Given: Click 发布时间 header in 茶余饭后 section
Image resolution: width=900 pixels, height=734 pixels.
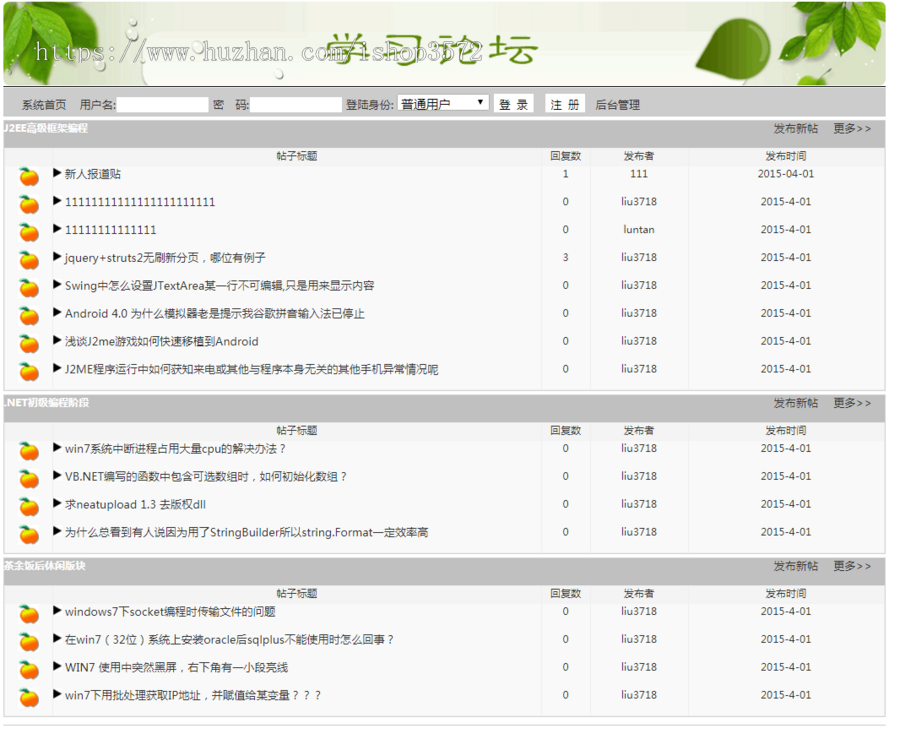Looking at the screenshot, I should [x=786, y=593].
